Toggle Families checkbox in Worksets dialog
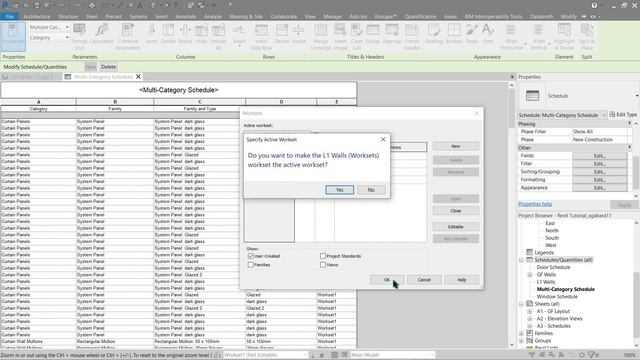Viewport: 640px width, 360px height. pos(251,264)
